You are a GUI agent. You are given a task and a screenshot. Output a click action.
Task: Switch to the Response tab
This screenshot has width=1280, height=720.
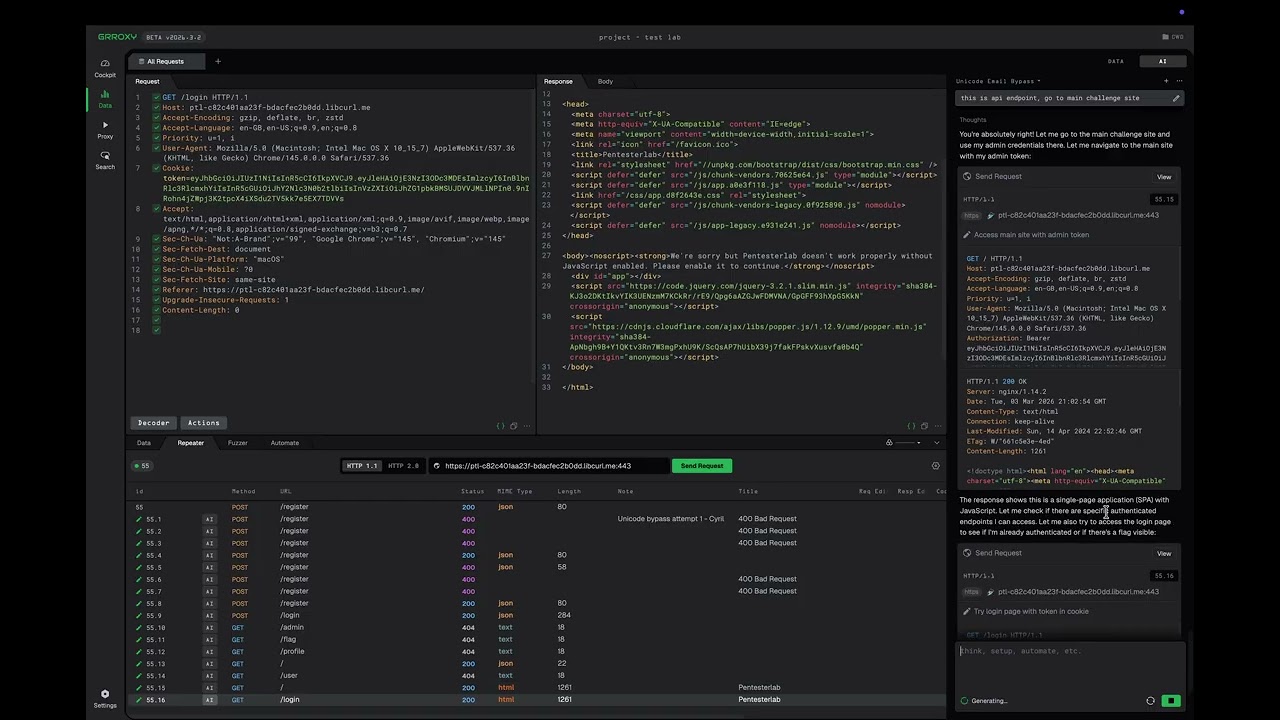tap(558, 81)
